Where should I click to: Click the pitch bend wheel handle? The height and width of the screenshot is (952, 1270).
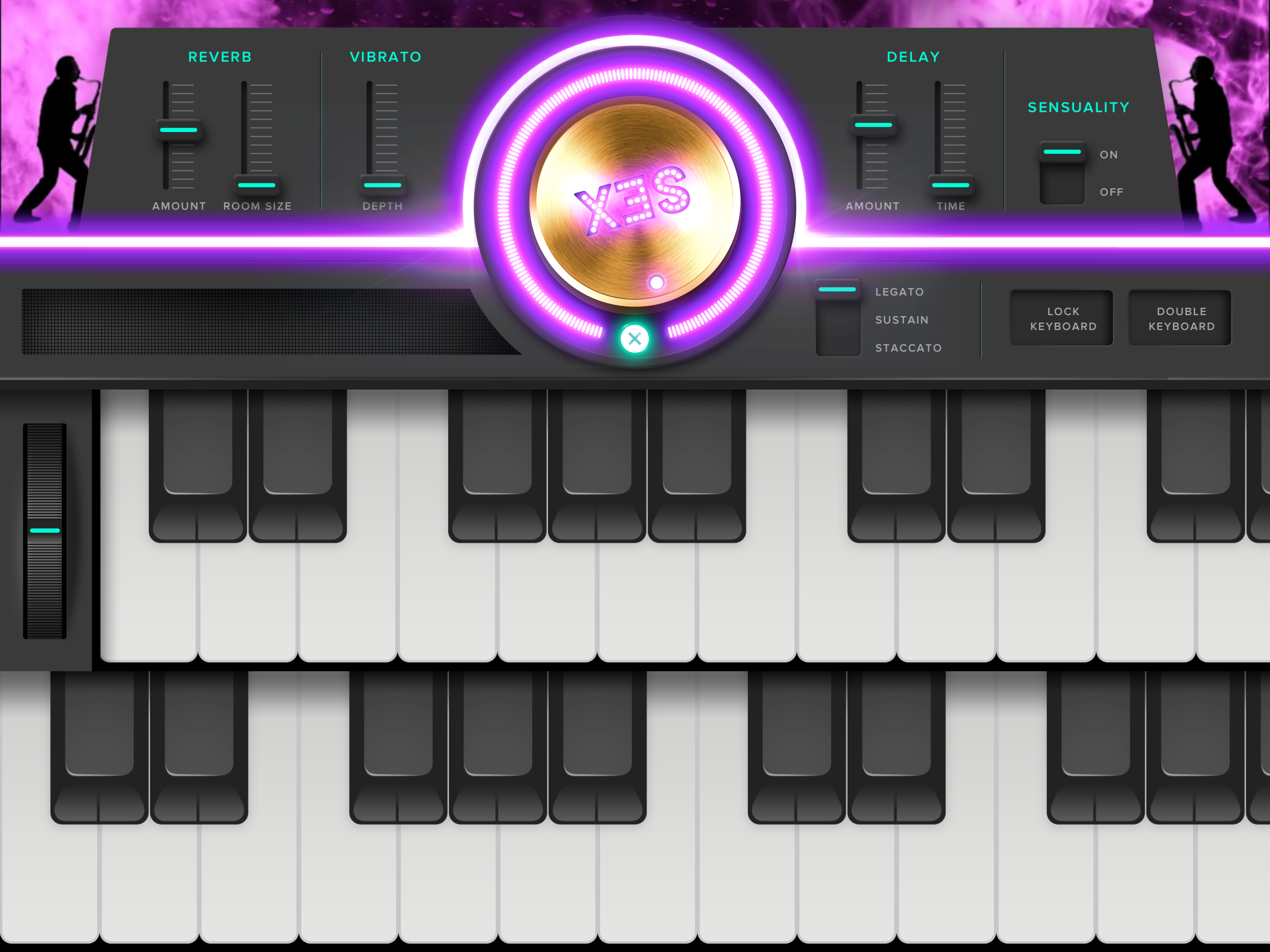(x=45, y=530)
